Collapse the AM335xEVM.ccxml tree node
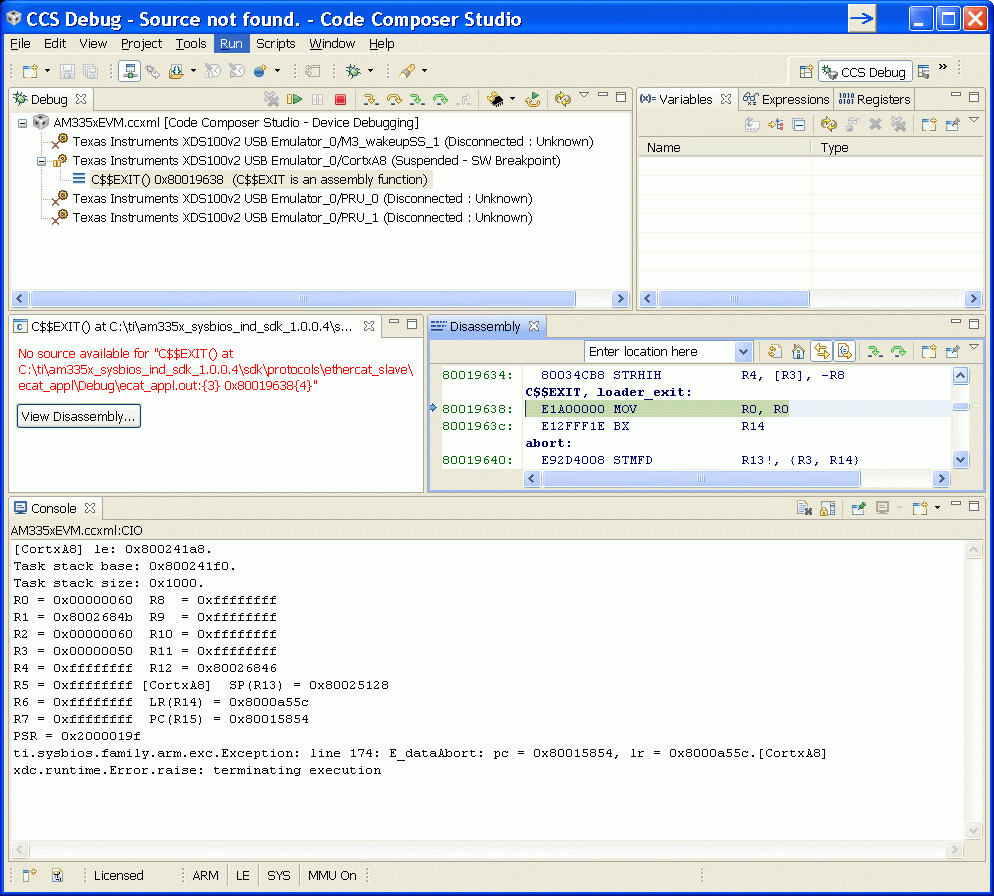The width and height of the screenshot is (994, 896). pyautogui.click(x=23, y=123)
